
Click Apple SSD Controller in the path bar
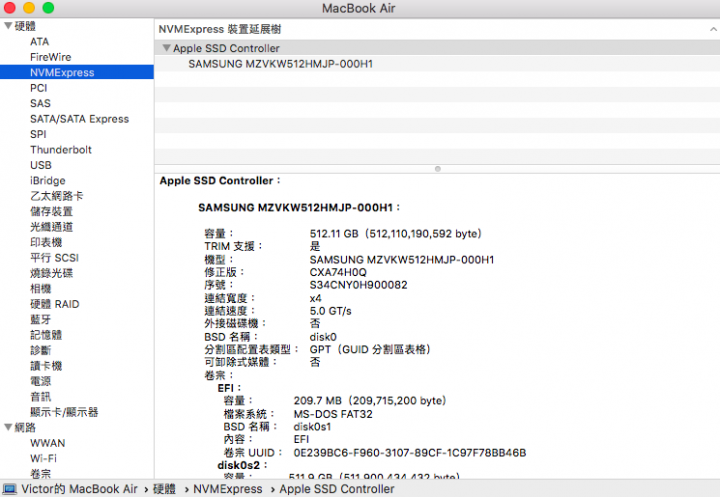click(x=337, y=489)
